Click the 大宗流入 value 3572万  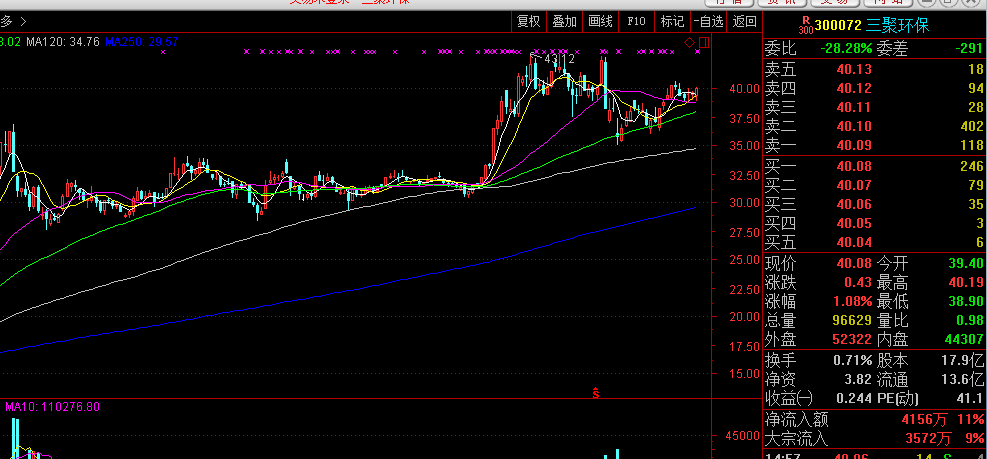coord(928,438)
